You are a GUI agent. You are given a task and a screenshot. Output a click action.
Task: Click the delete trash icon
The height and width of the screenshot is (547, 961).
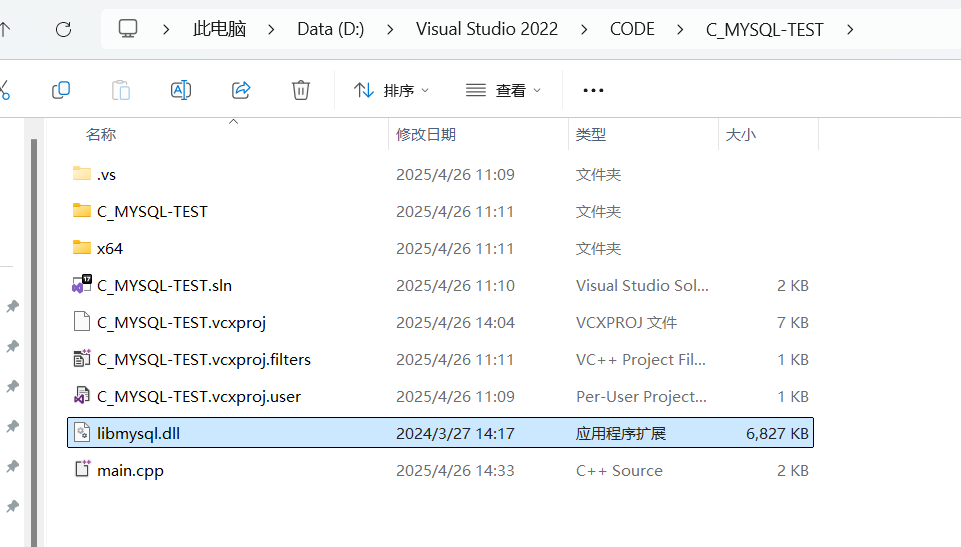301,90
